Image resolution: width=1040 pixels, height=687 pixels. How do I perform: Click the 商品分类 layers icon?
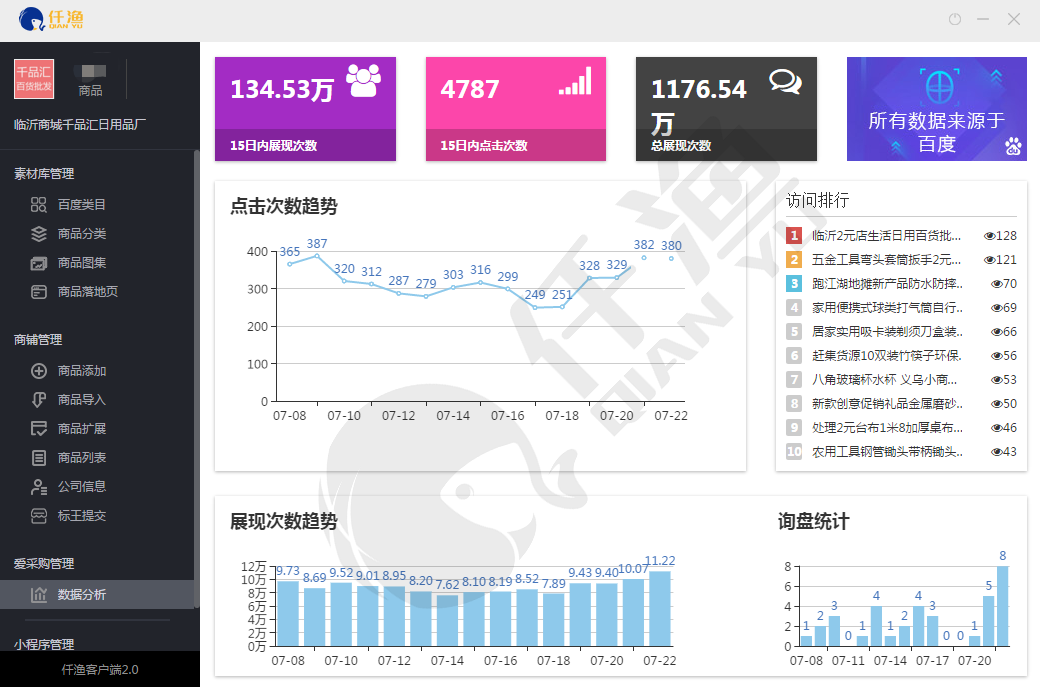click(38, 233)
